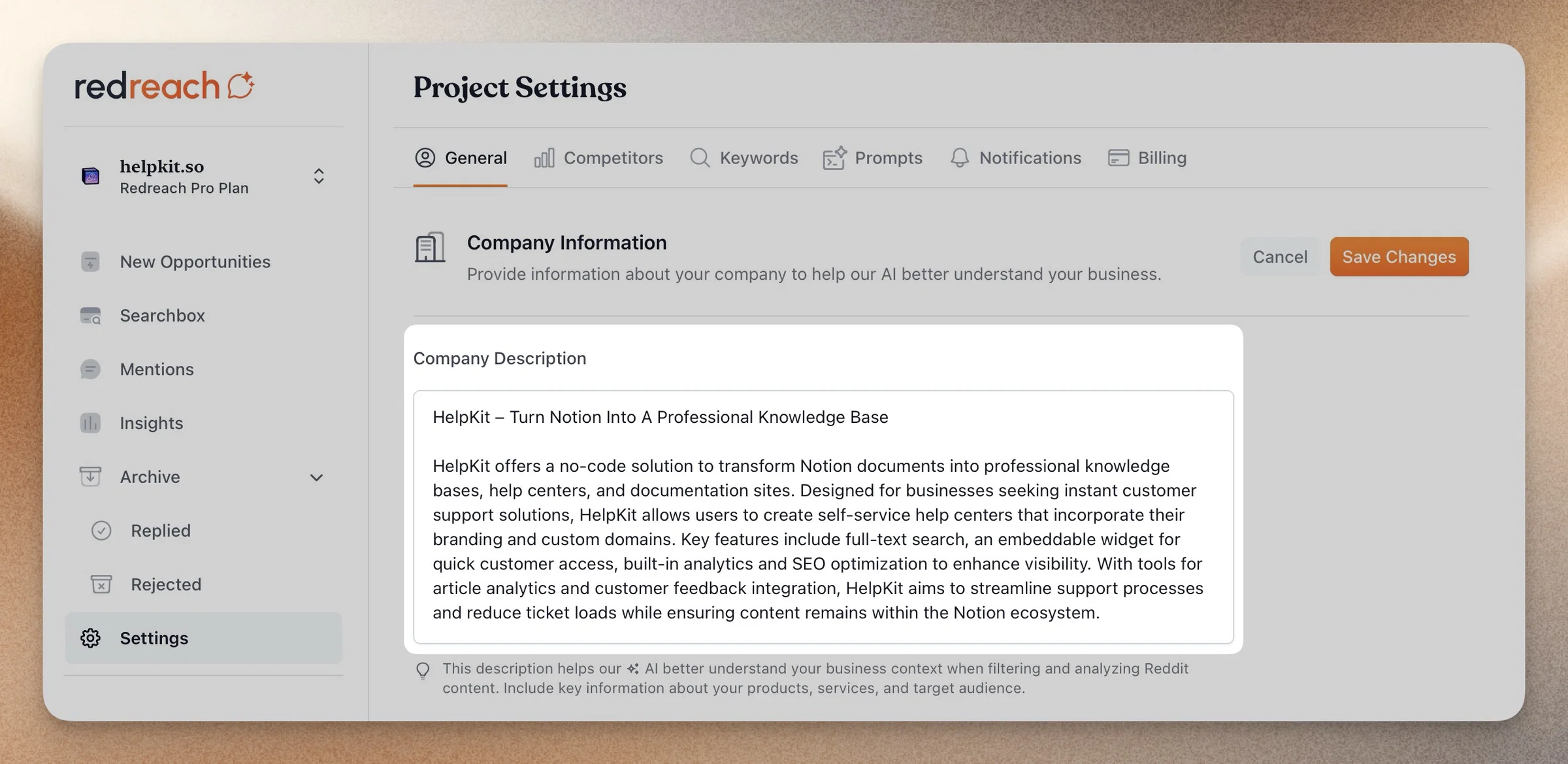Click the AI sparkle icon in hint
The height and width of the screenshot is (764, 1568).
tap(632, 669)
